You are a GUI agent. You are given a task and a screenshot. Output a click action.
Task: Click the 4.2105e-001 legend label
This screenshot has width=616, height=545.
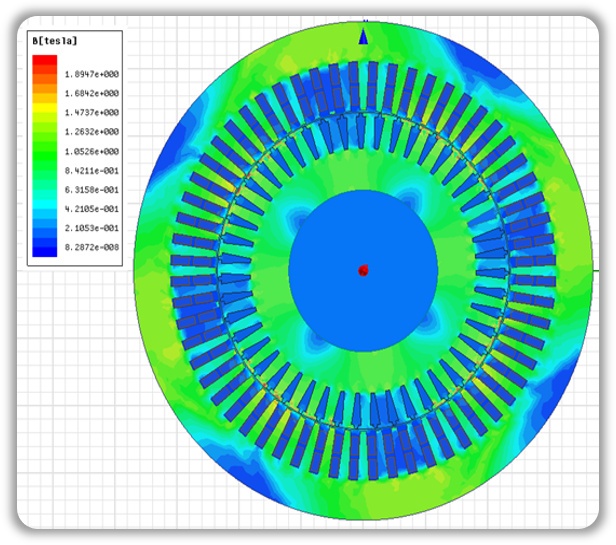[92, 209]
